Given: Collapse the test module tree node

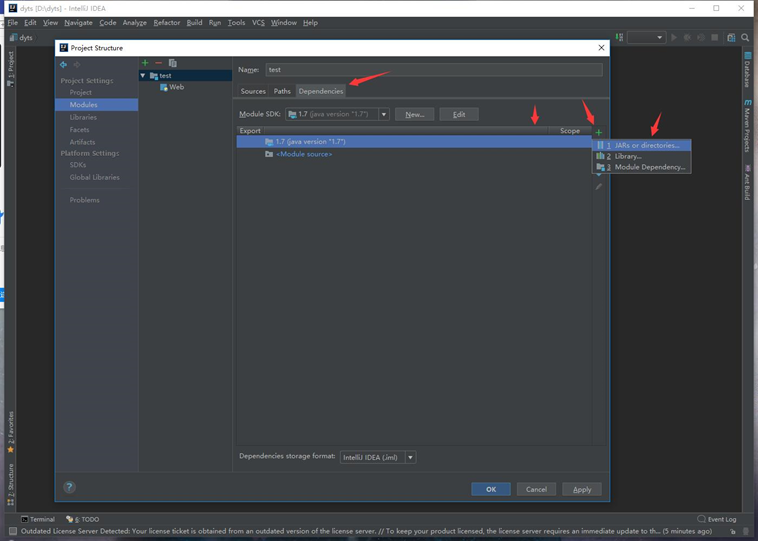Looking at the screenshot, I should point(143,75).
